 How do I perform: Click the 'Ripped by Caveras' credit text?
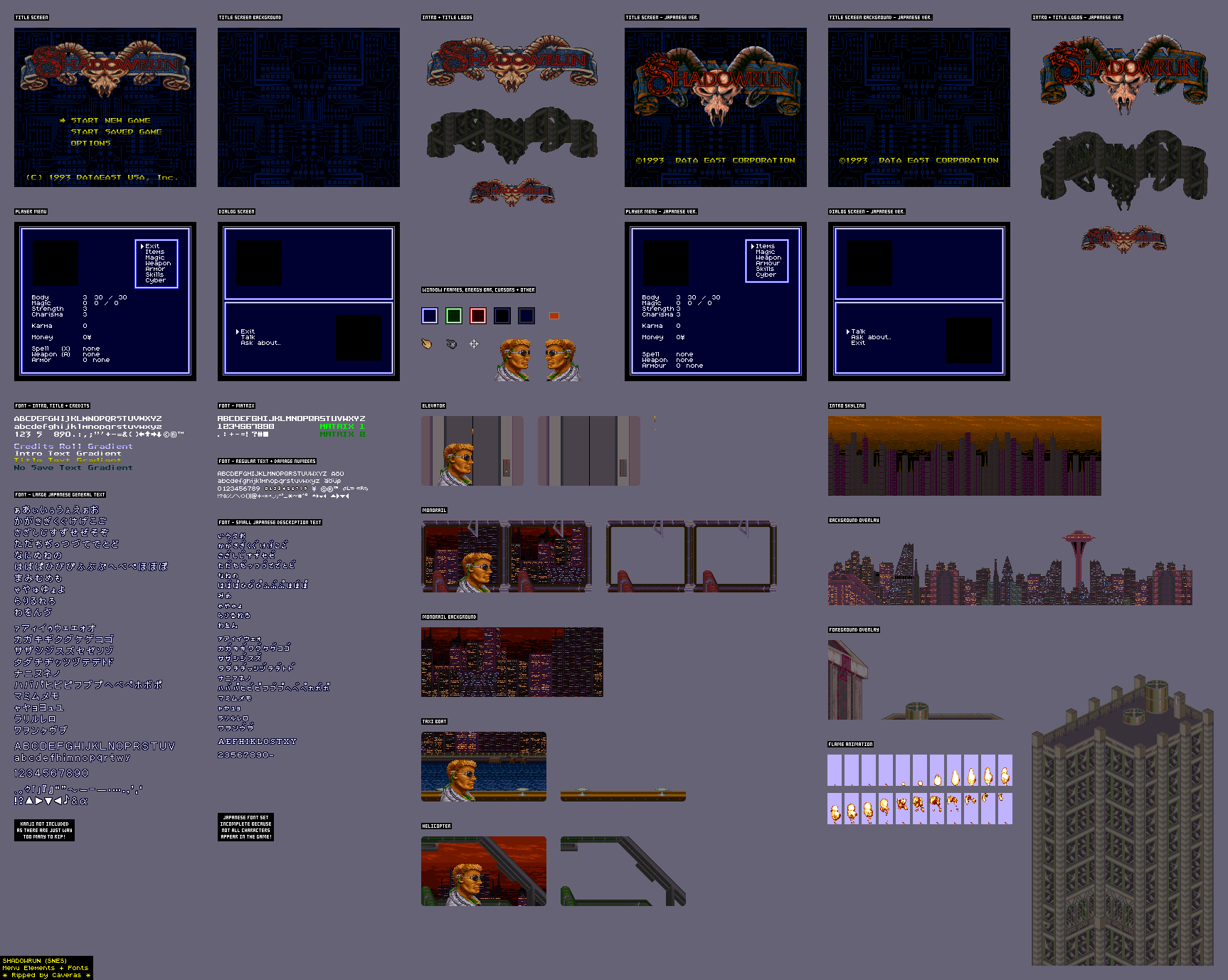point(46,975)
